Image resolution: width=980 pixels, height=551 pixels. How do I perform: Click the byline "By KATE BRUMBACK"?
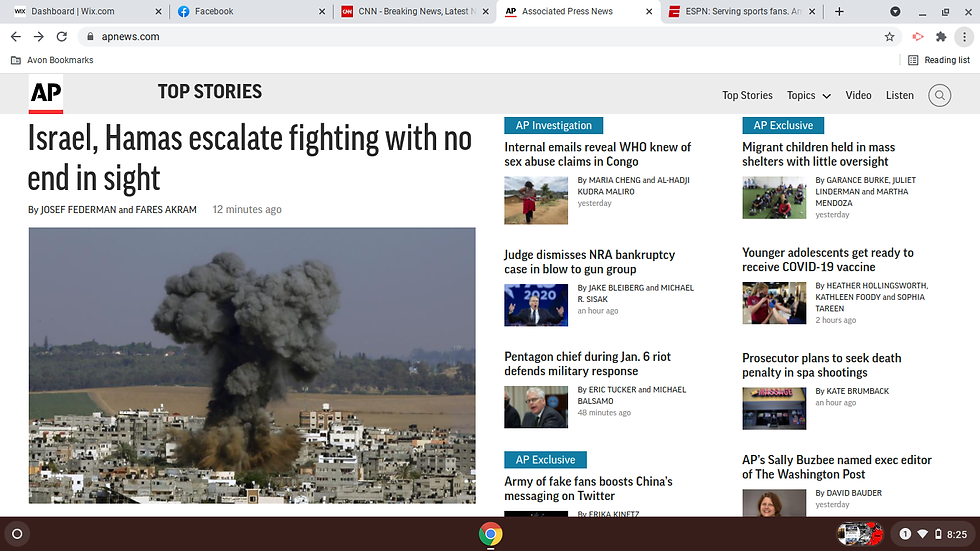[x=852, y=391]
